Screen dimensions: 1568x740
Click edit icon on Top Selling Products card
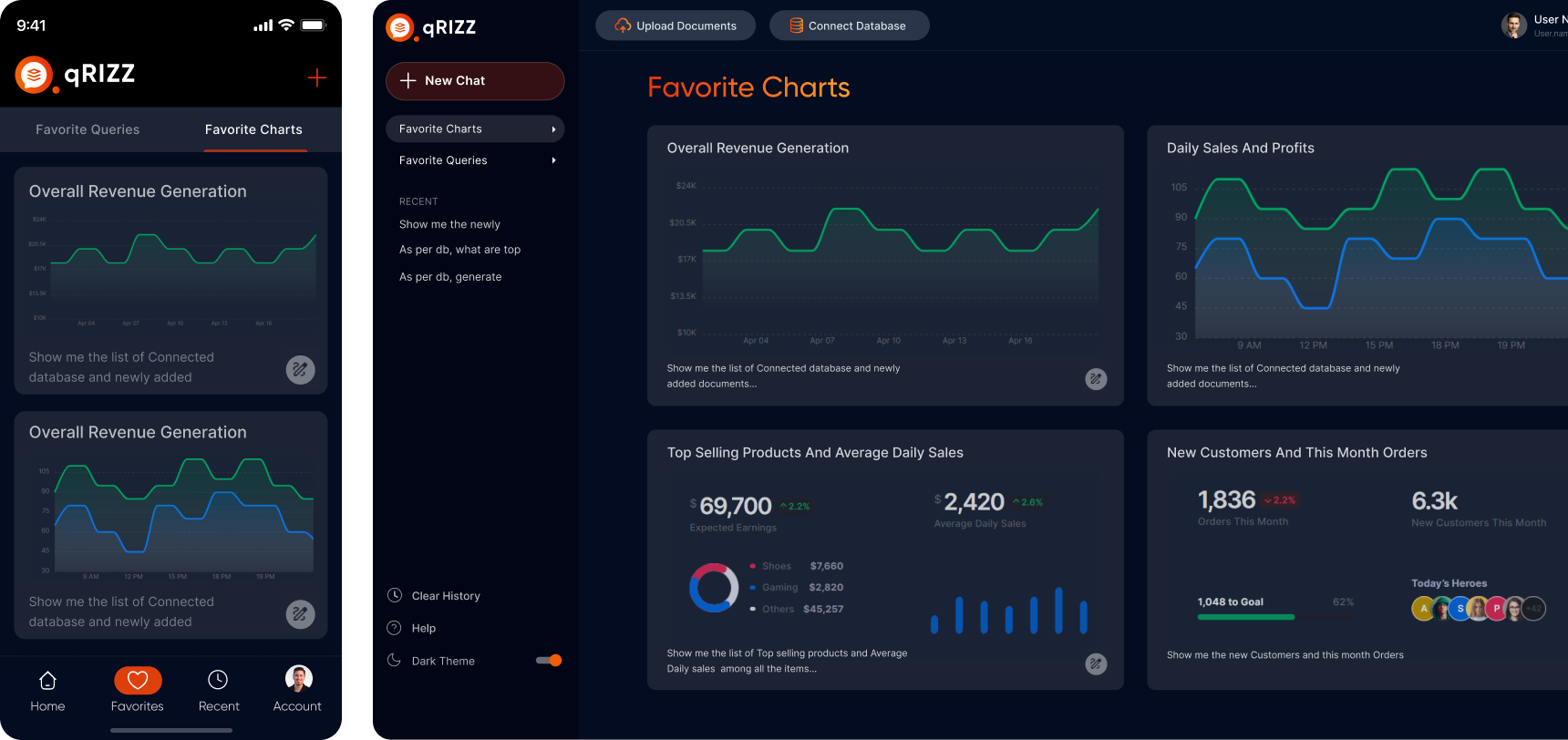click(1096, 664)
